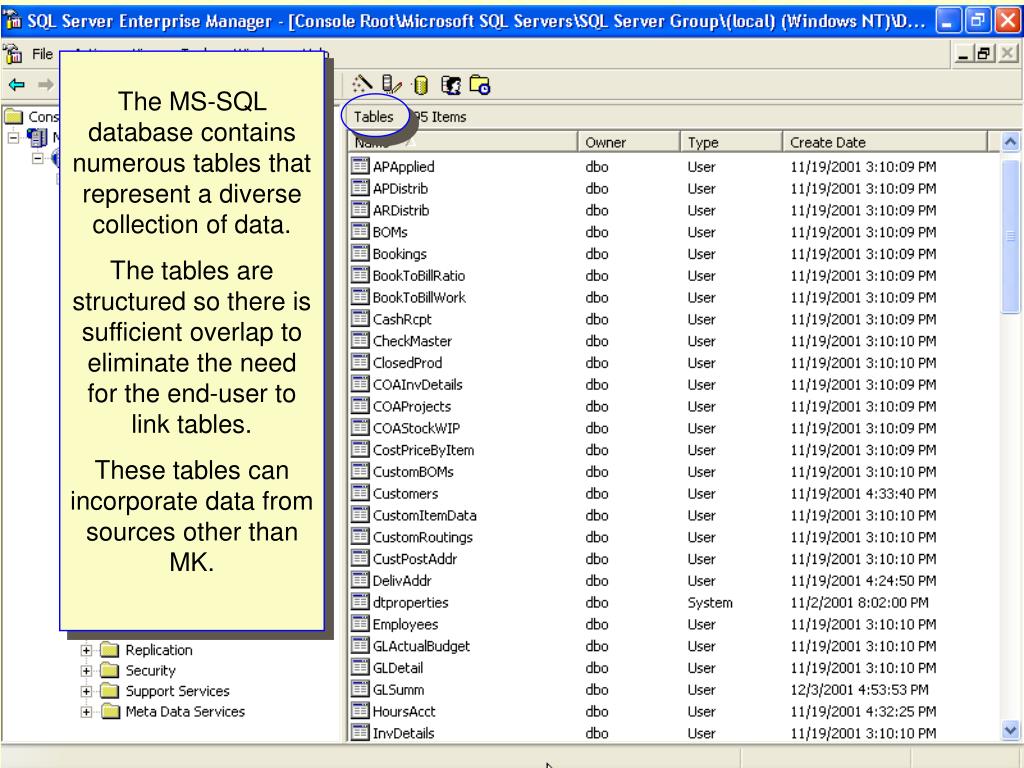Expand the Replication node
Viewport: 1024px width, 768px height.
coord(86,650)
